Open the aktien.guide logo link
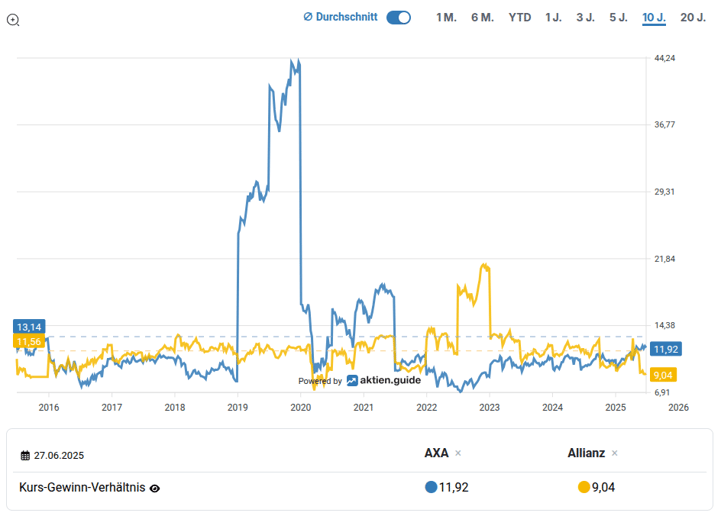Screen dimensions: 721x516 (383, 380)
